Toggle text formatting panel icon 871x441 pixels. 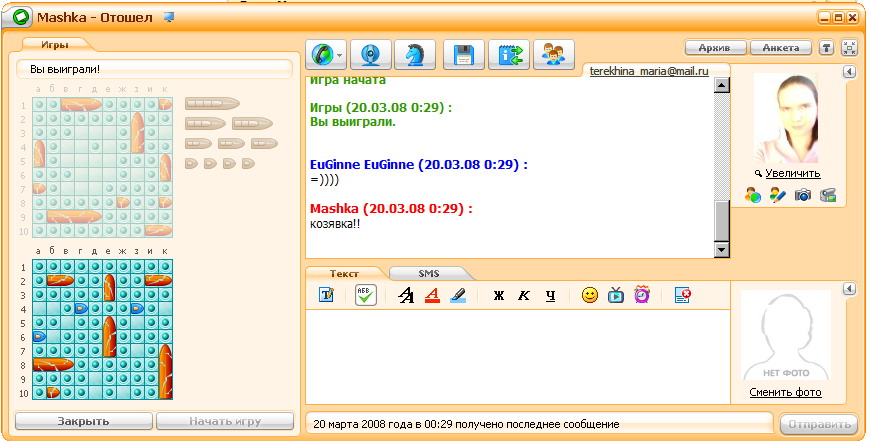click(326, 295)
